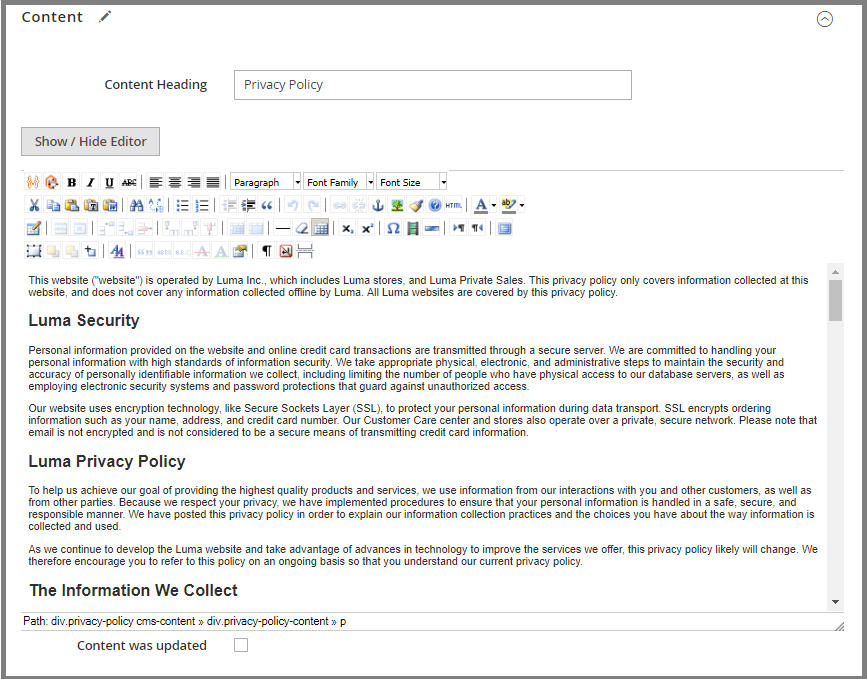Insert embedded media with the filmstrip icon
Screen dimensions: 867x679
412,228
